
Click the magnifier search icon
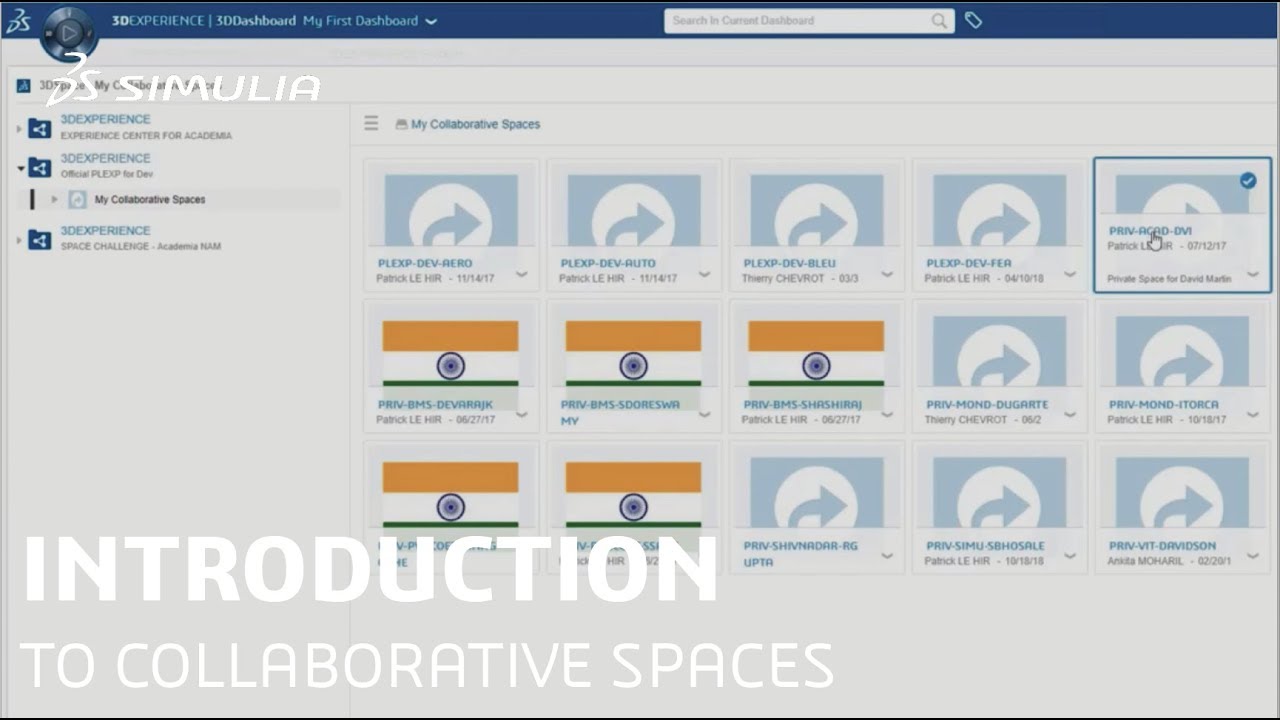pyautogui.click(x=939, y=20)
